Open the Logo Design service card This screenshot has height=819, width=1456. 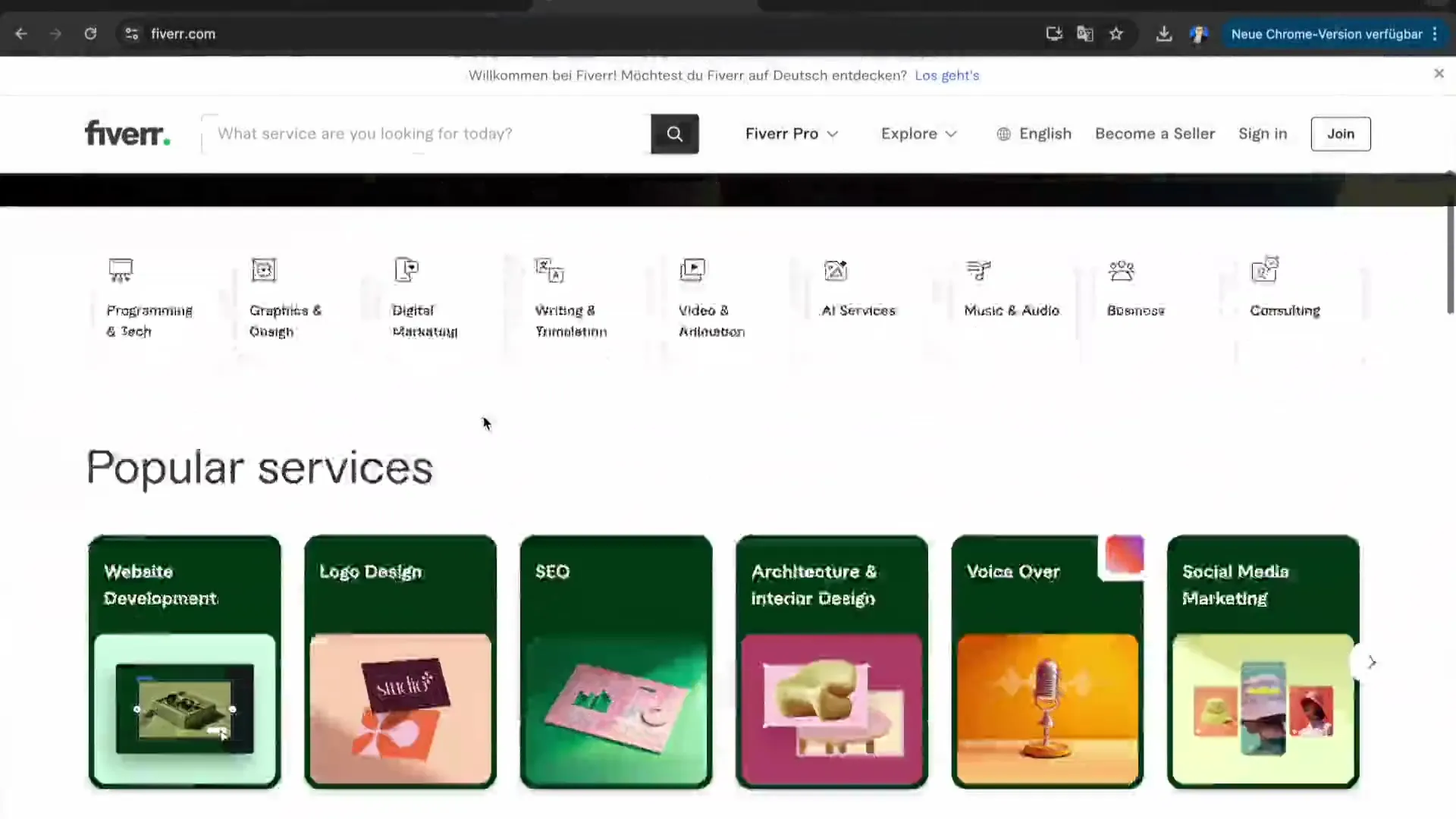pyautogui.click(x=400, y=661)
